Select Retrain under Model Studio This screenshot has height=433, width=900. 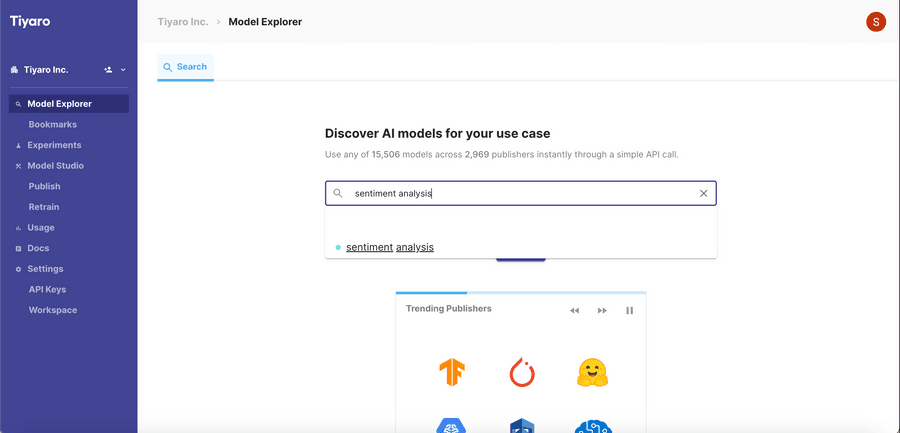[44, 207]
